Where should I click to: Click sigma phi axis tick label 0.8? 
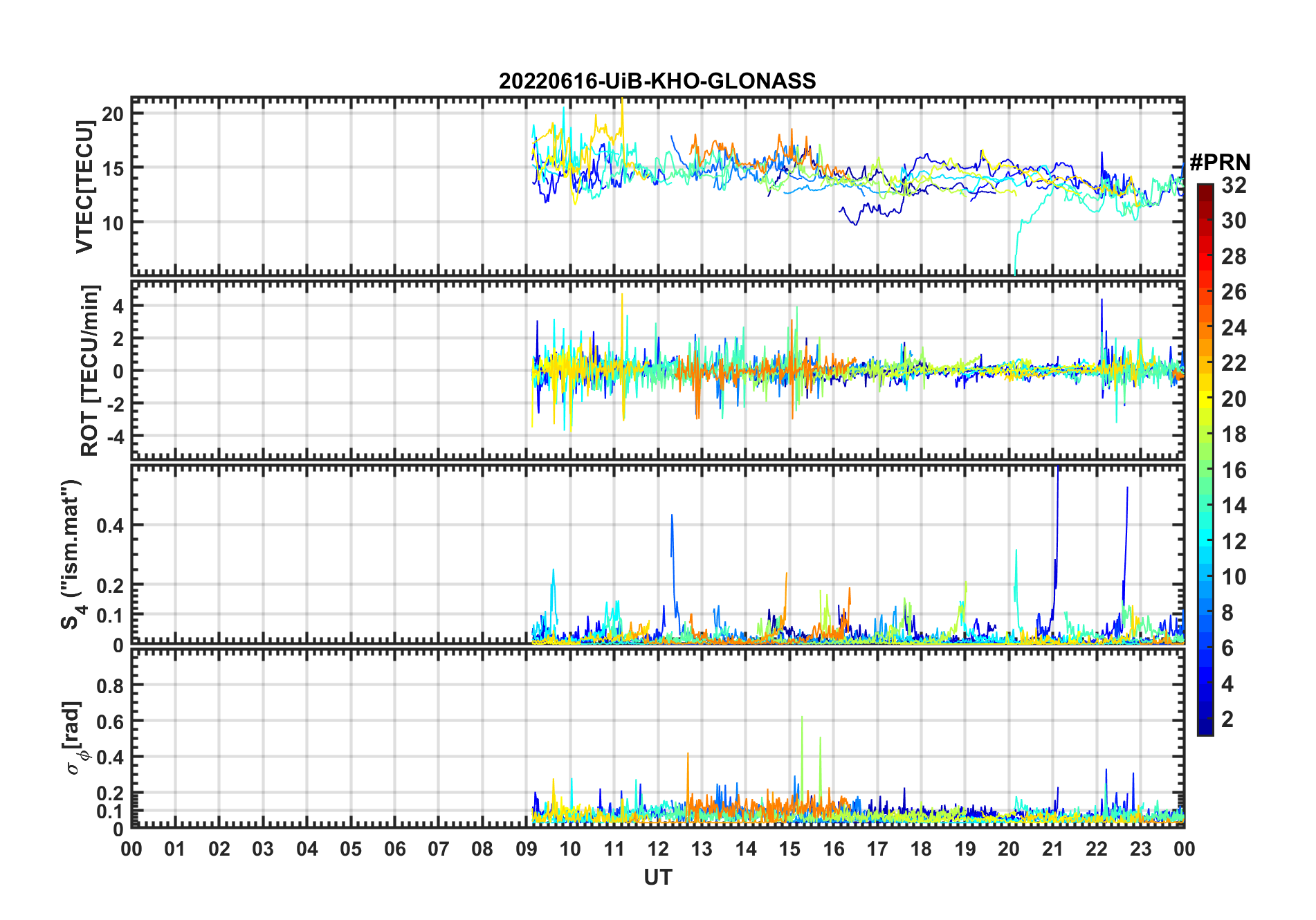110,686
